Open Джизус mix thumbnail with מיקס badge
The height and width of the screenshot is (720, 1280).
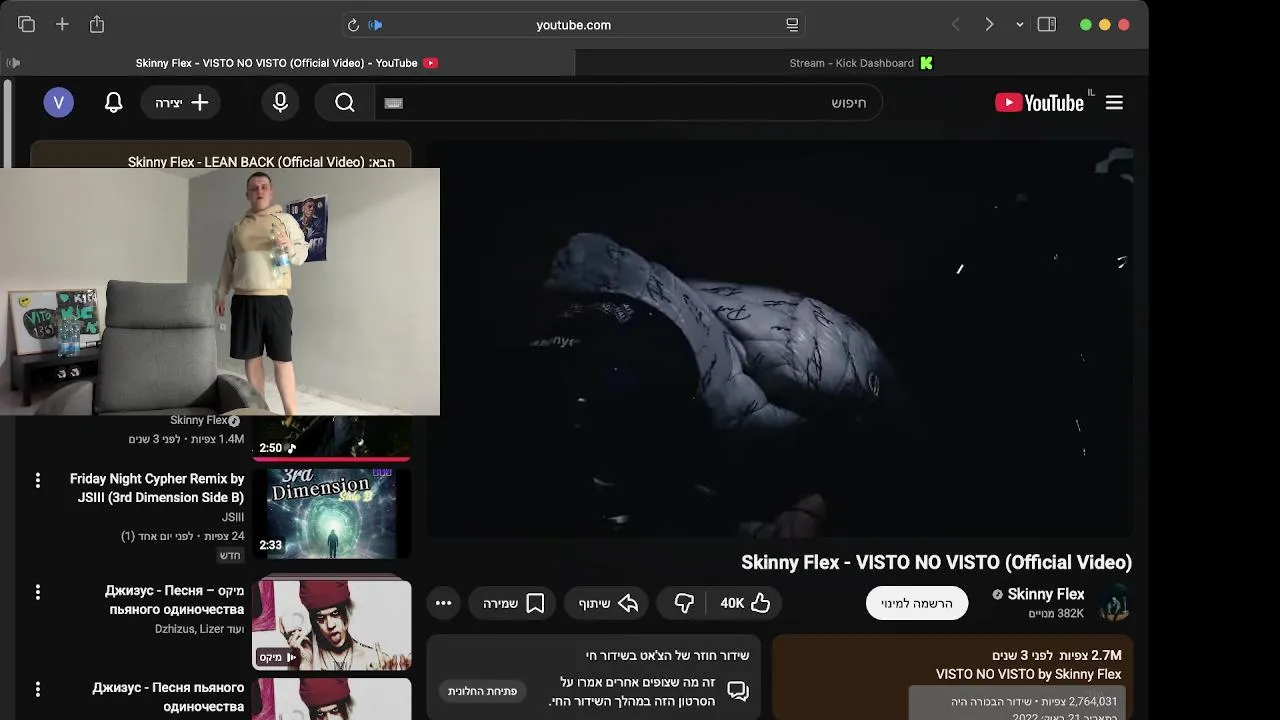point(332,625)
